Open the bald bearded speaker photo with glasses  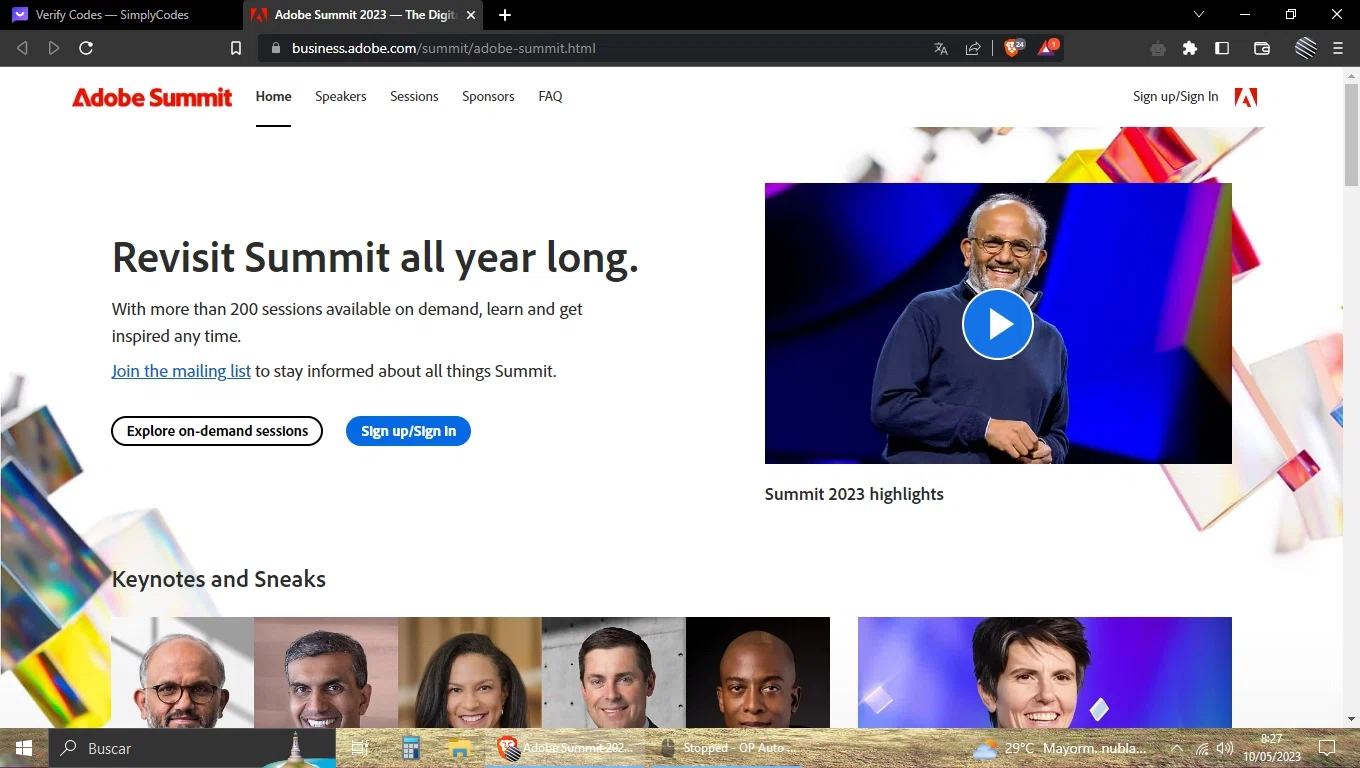pyautogui.click(x=182, y=672)
